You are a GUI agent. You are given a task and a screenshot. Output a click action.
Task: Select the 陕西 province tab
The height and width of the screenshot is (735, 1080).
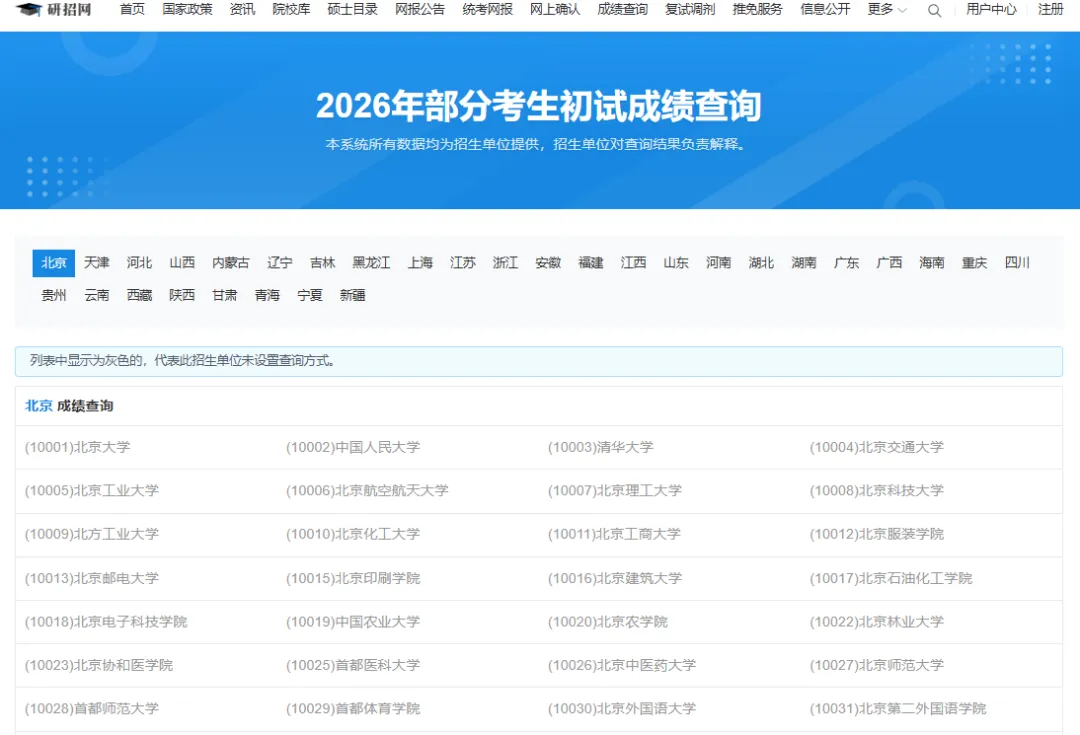[x=182, y=295]
